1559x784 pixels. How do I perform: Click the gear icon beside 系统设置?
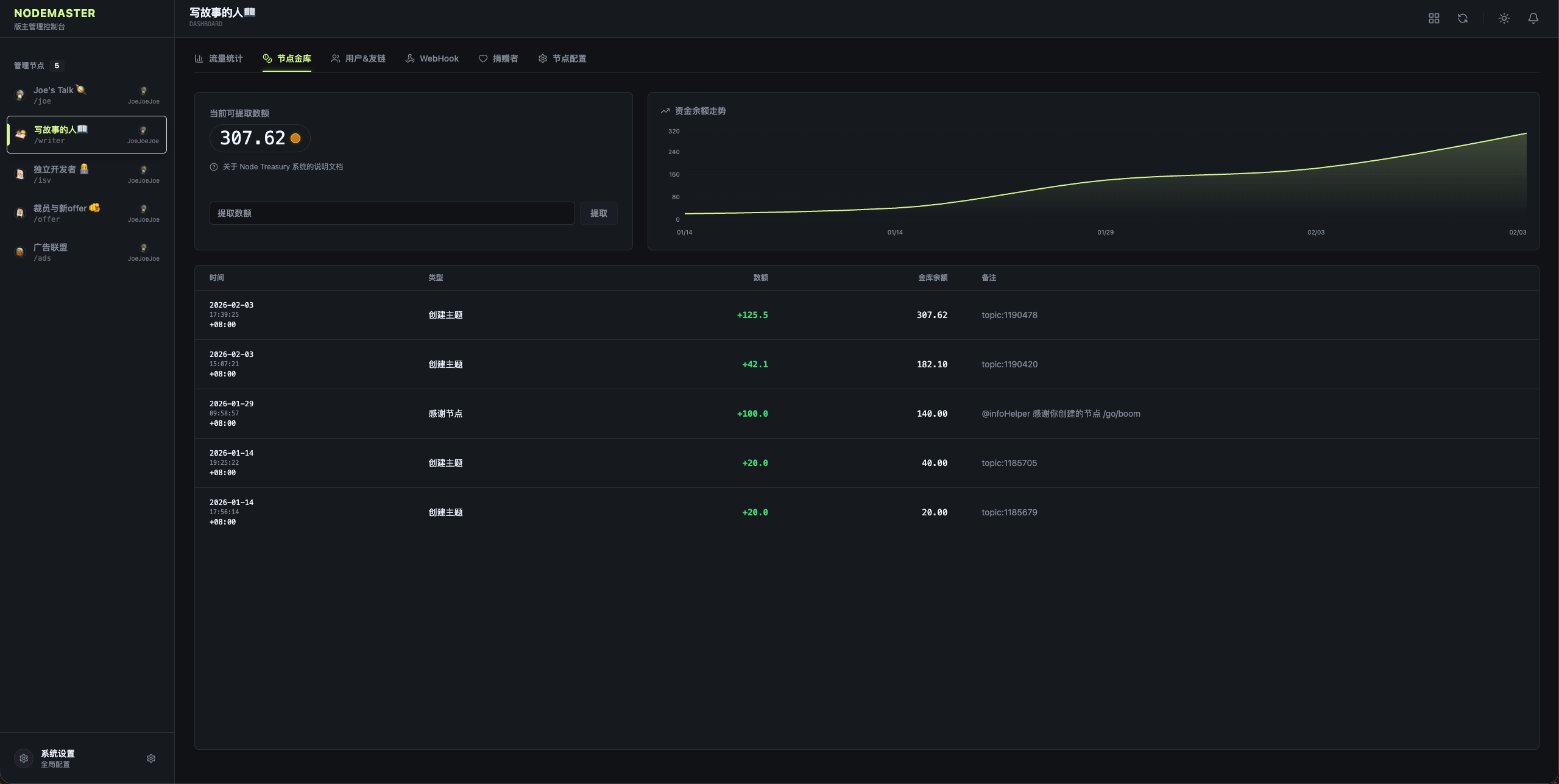click(x=151, y=758)
